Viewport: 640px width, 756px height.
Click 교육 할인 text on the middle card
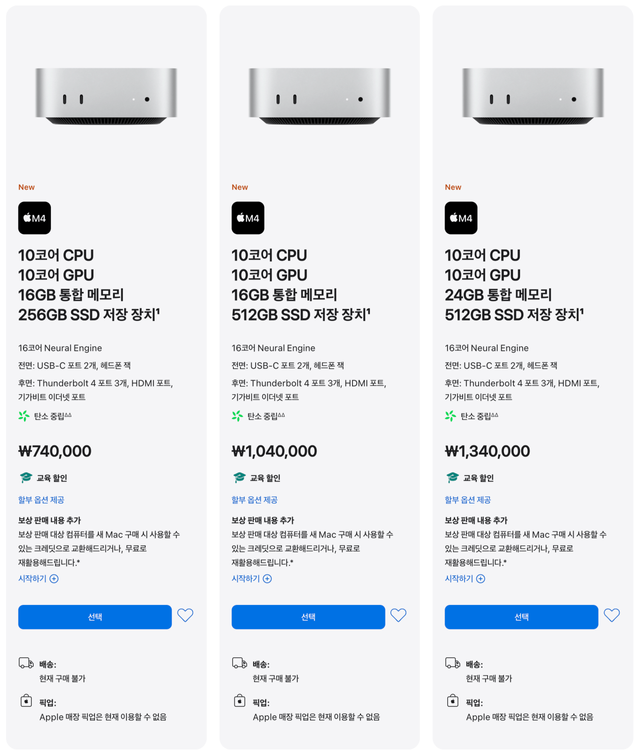(264, 478)
